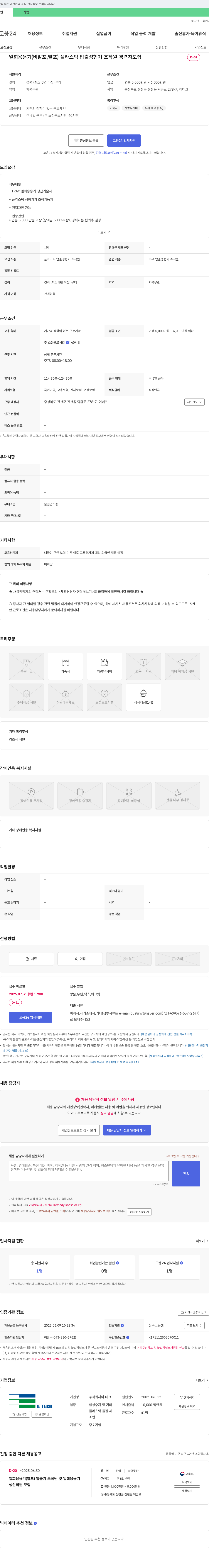Click the 보육시설 benefit icon

pos(104,697)
